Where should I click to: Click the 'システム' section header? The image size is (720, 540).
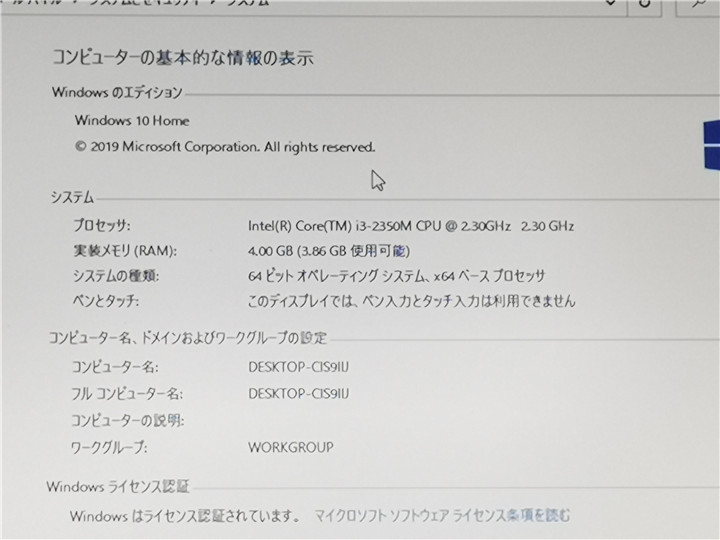pos(72,197)
